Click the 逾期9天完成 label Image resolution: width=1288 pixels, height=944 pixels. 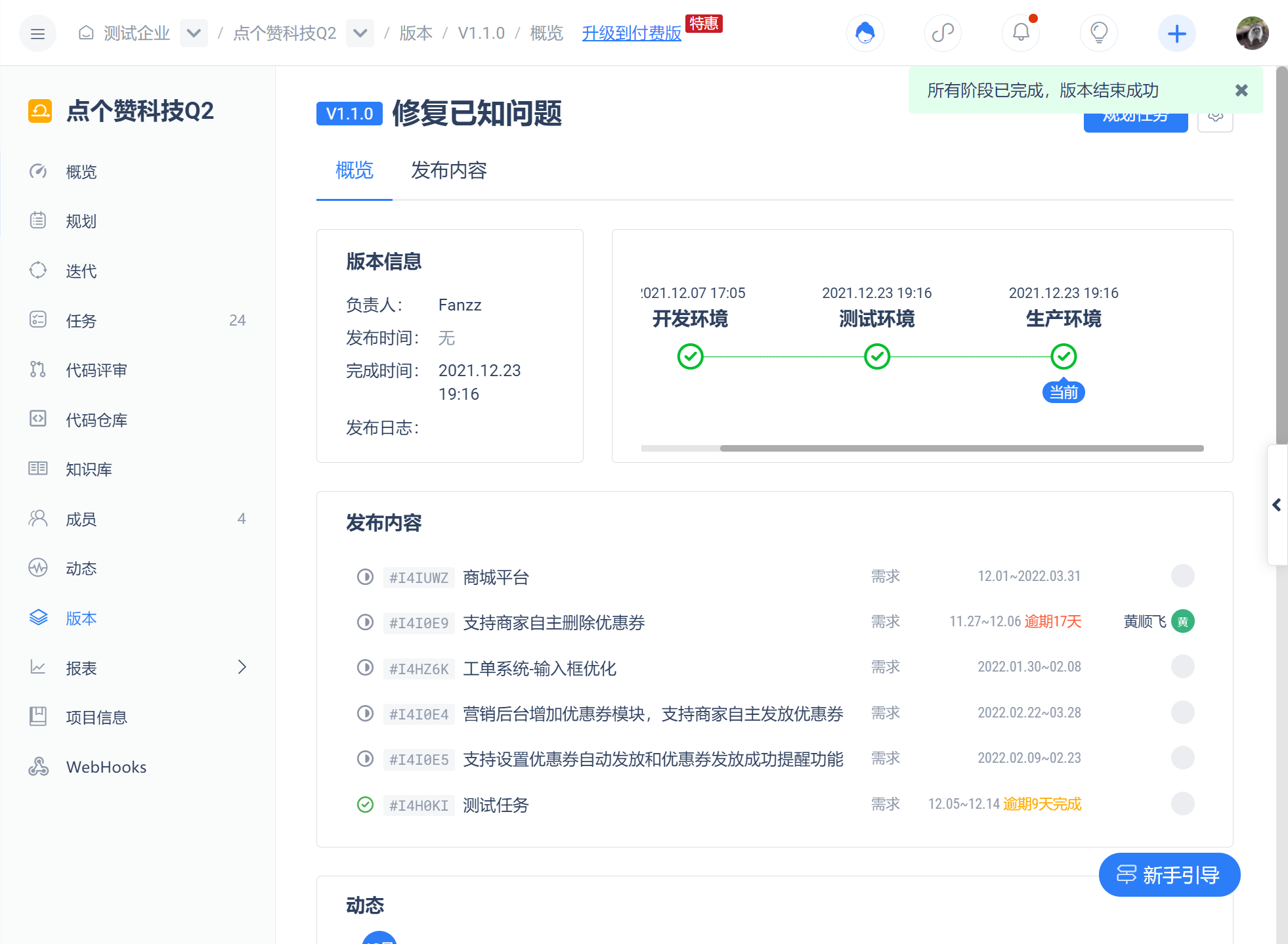(1042, 804)
